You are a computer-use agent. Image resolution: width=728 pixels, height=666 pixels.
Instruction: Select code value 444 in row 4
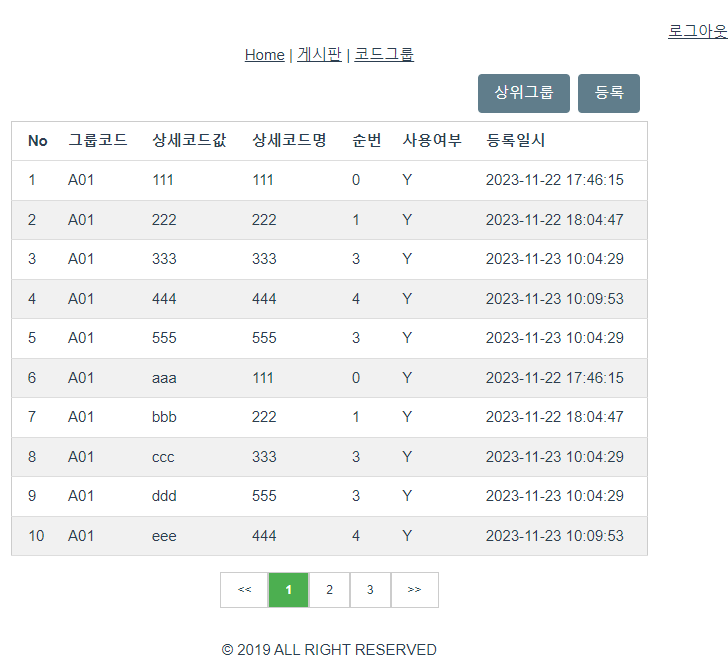[x=164, y=299]
